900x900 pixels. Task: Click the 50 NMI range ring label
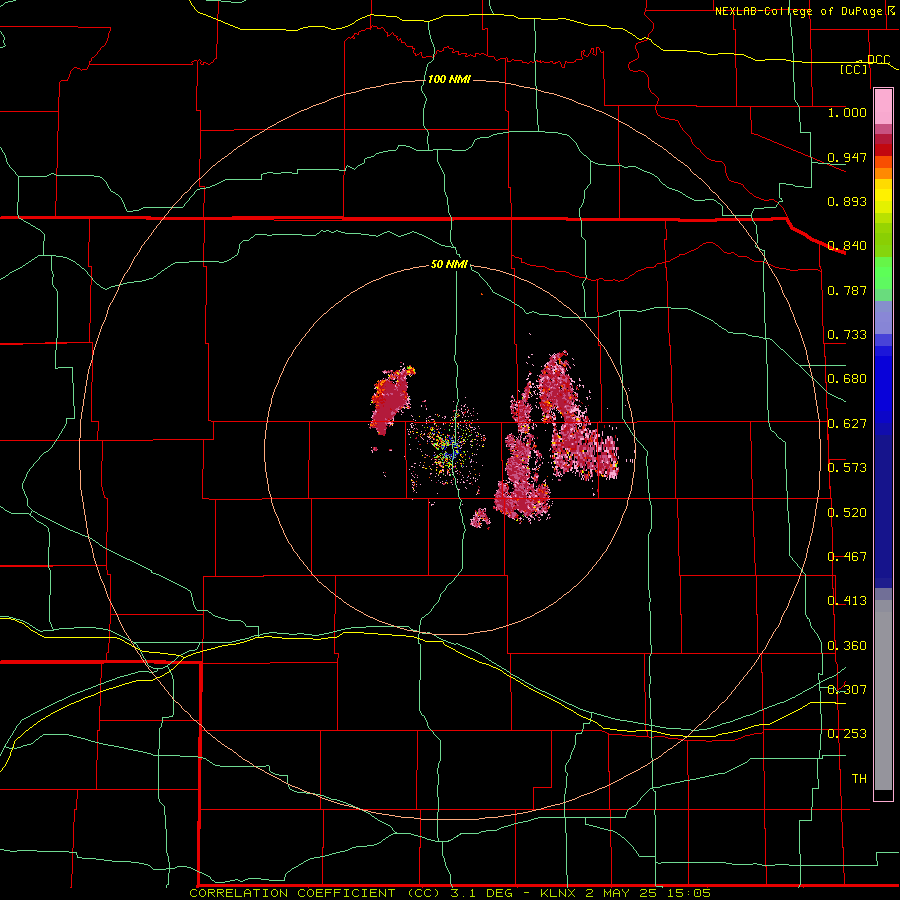[x=449, y=264]
